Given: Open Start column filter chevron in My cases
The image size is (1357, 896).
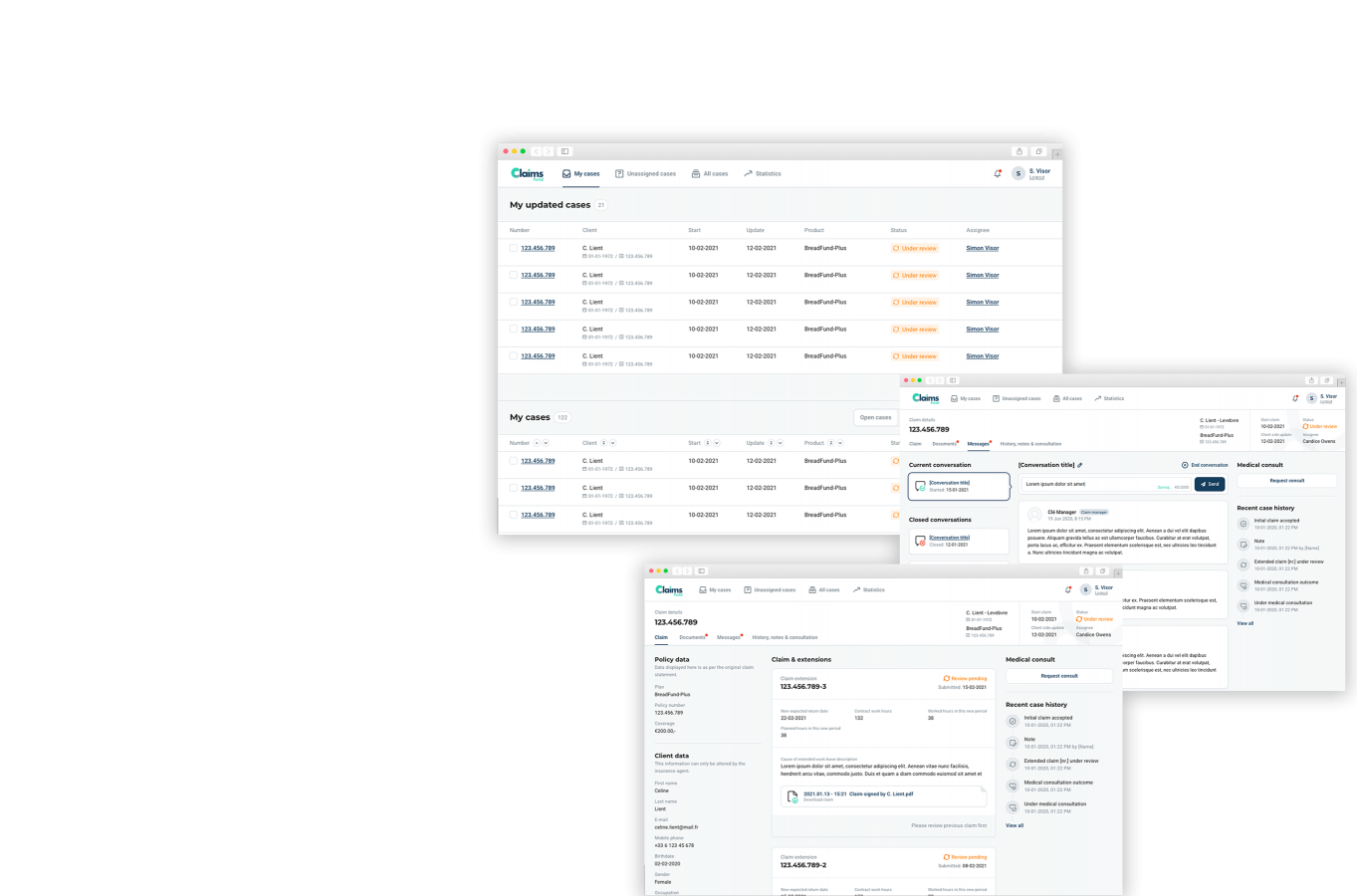Looking at the screenshot, I should pyautogui.click(x=716, y=443).
